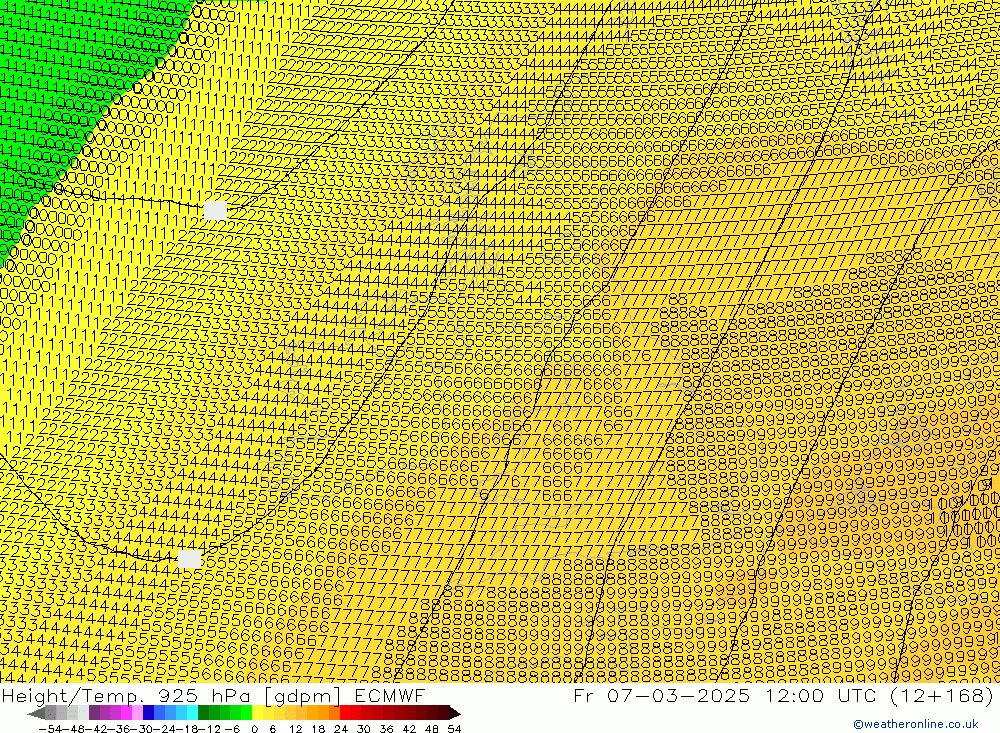Open the weatheronline.co.uk copyright link
The height and width of the screenshot is (733, 1000).
click(x=915, y=724)
